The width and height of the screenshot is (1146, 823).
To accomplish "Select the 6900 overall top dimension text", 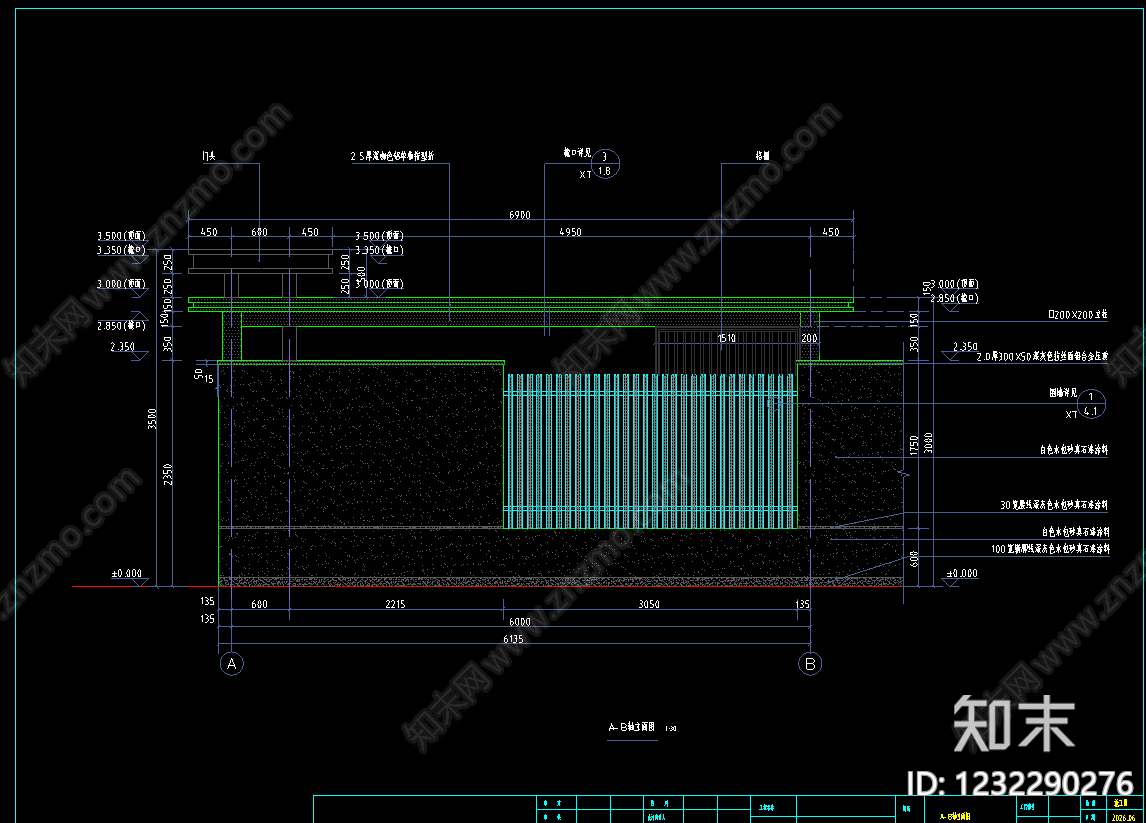I will (x=520, y=215).
